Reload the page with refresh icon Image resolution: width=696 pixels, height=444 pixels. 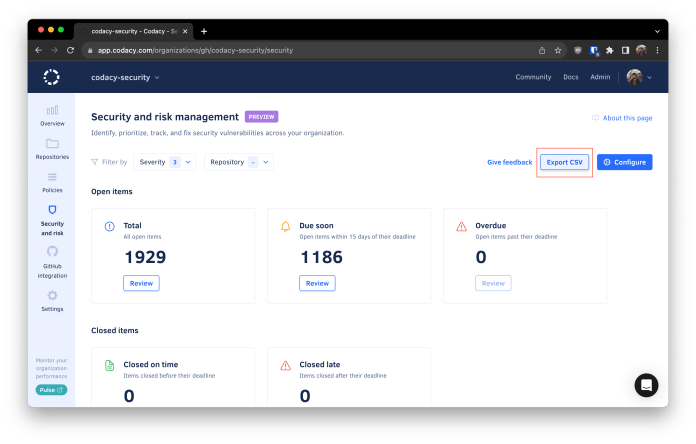click(70, 50)
